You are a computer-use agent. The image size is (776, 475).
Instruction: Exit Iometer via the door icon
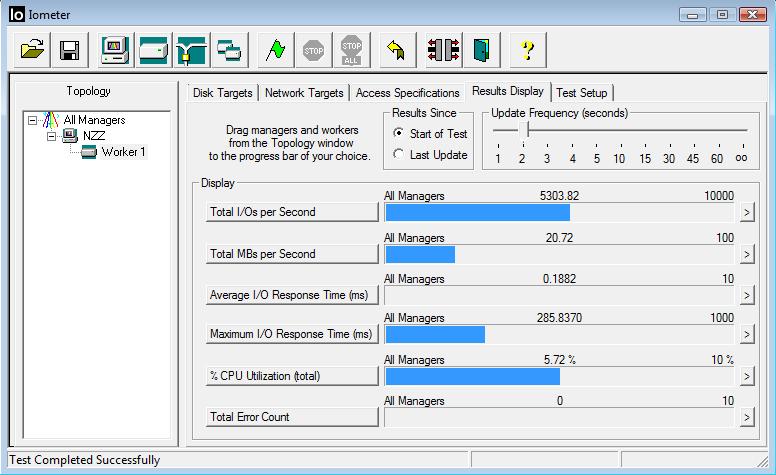(482, 50)
